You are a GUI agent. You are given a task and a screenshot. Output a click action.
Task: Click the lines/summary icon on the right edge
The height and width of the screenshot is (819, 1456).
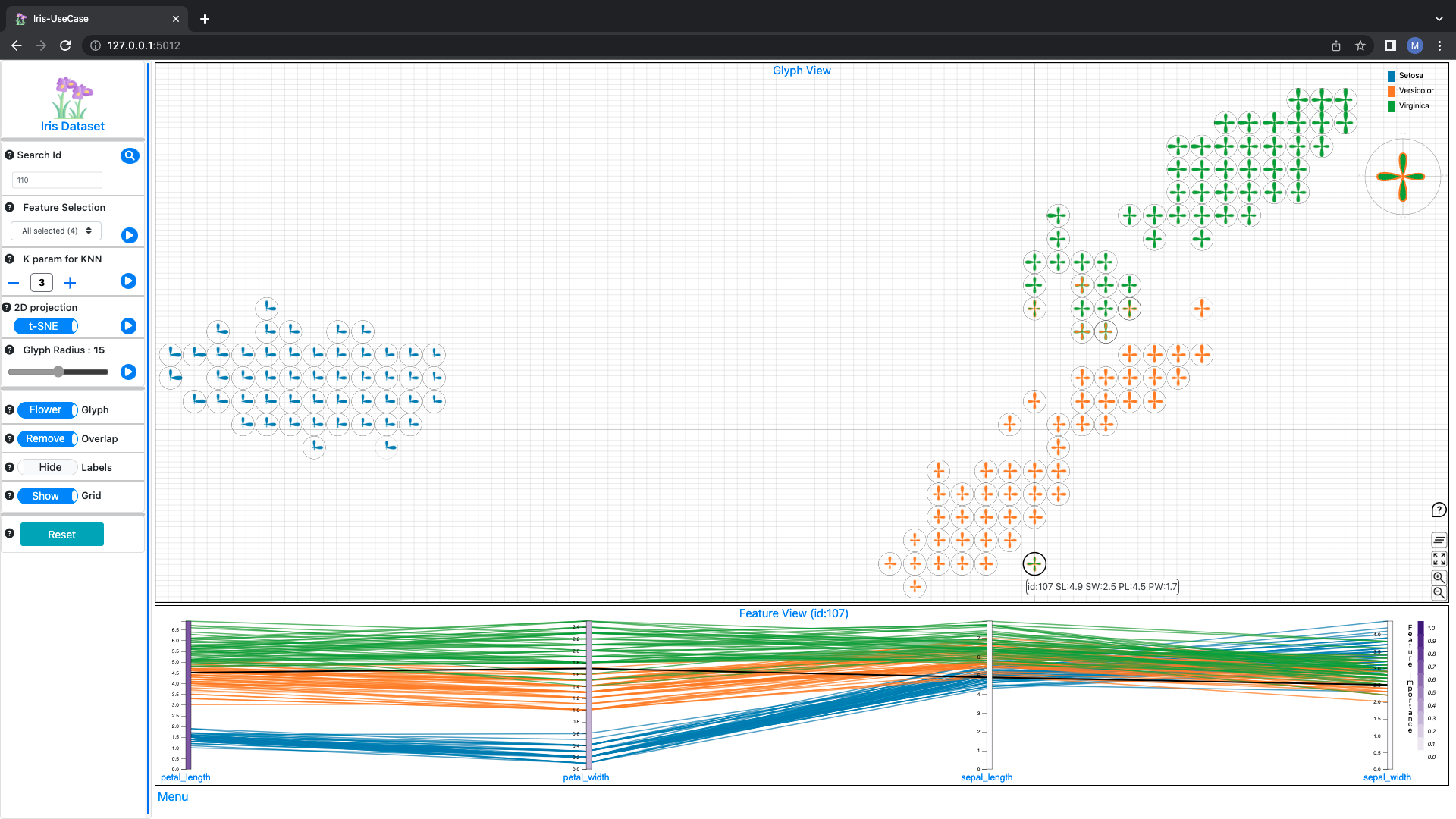point(1439,539)
